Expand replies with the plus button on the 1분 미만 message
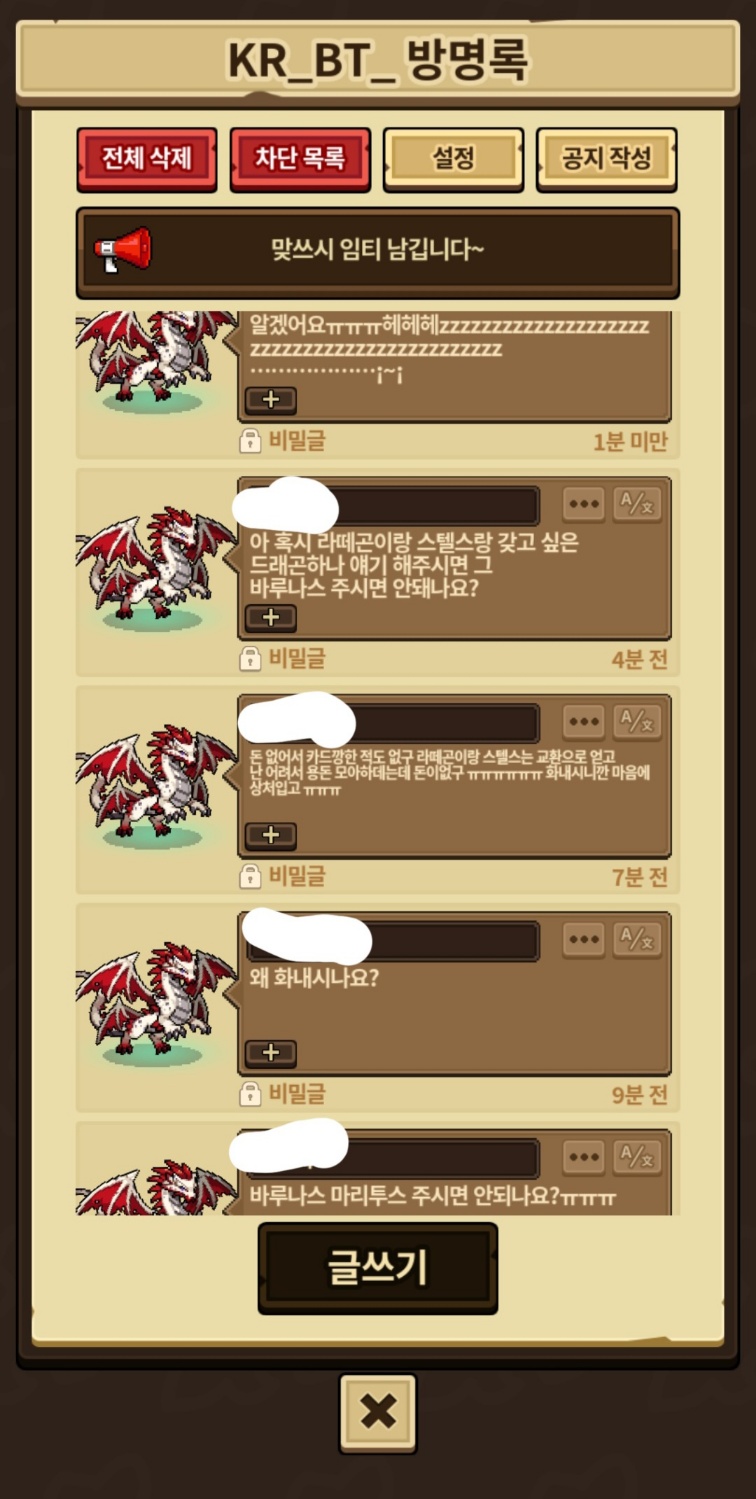The image size is (756, 1499). tap(271, 400)
